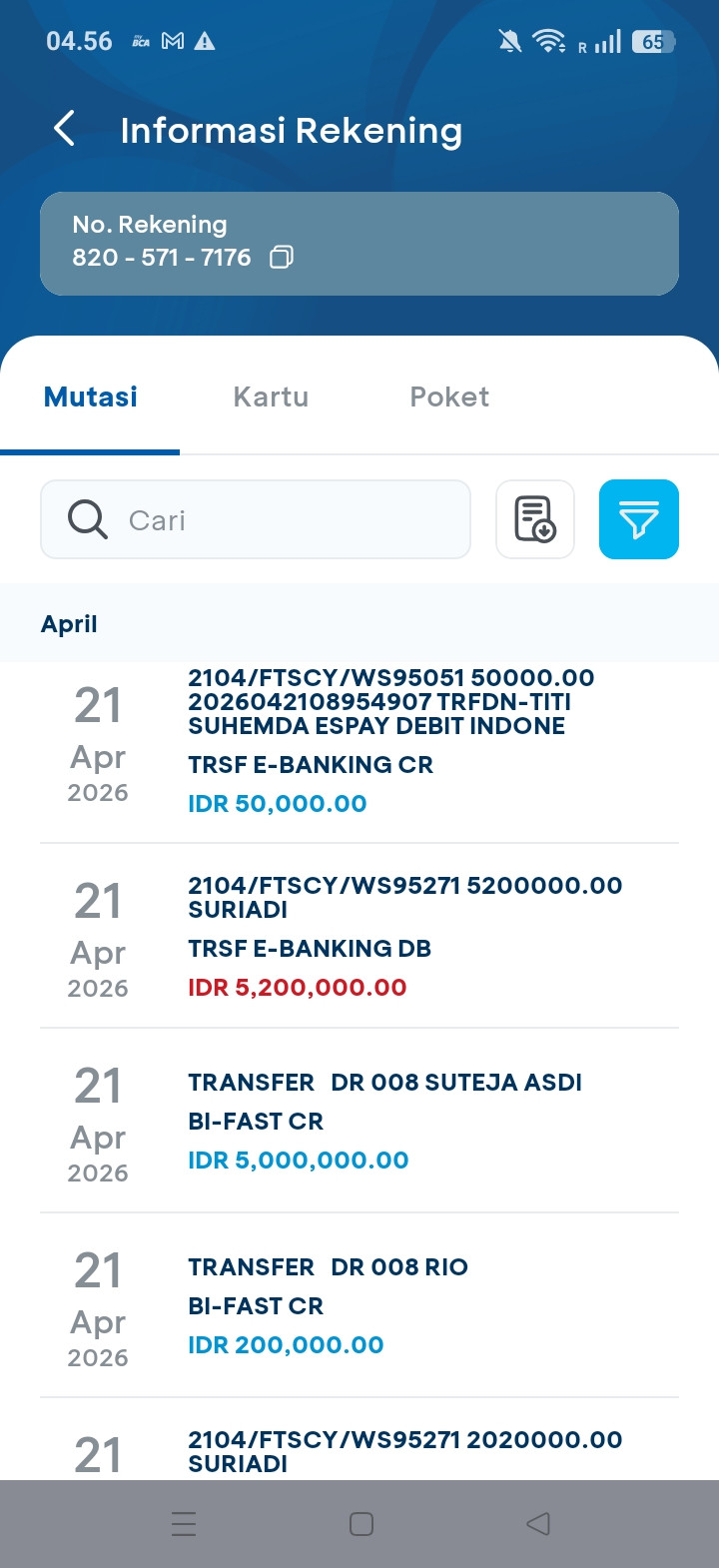719x1568 pixels.
Task: Open the blue filter funnel button
Action: pos(638,519)
